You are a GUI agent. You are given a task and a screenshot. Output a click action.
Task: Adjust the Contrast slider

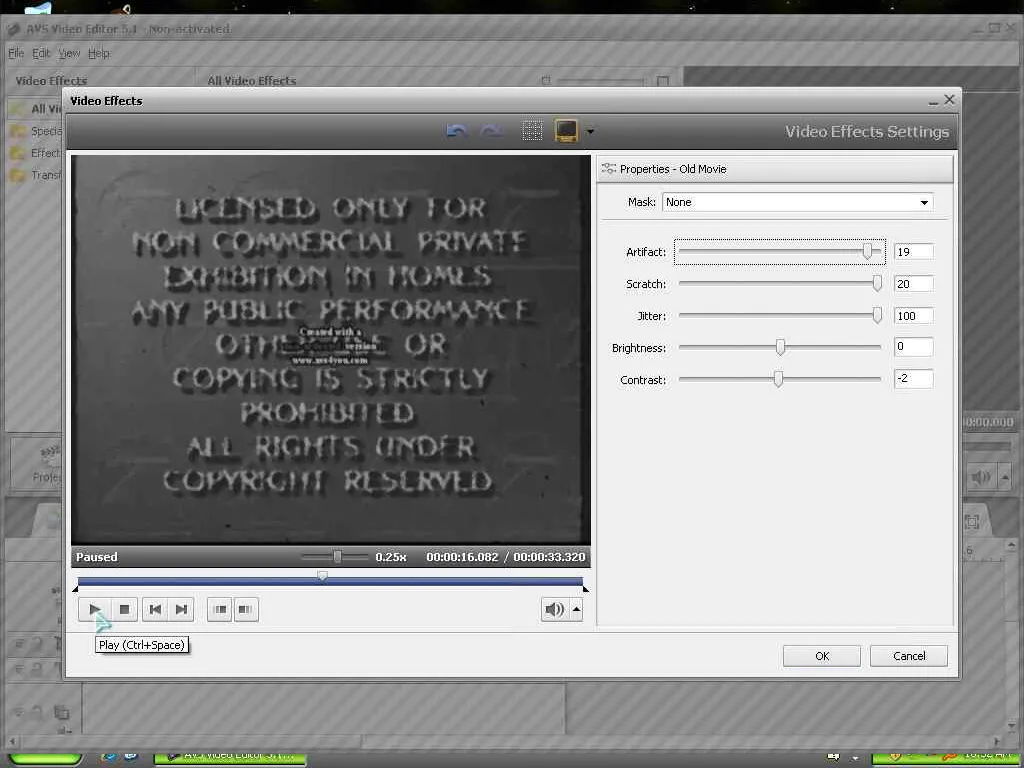pos(780,379)
